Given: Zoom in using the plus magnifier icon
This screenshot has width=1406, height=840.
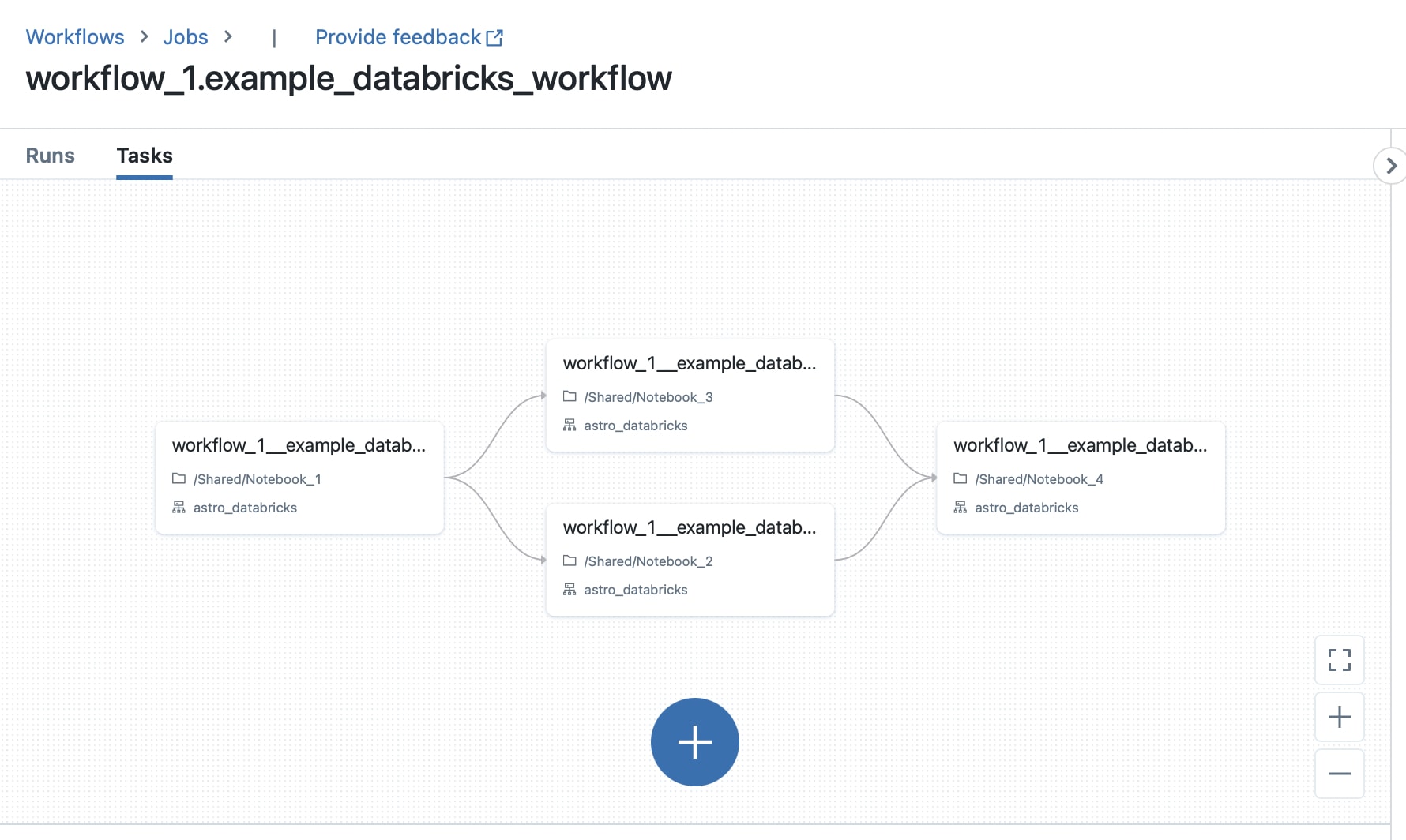Looking at the screenshot, I should (1339, 717).
